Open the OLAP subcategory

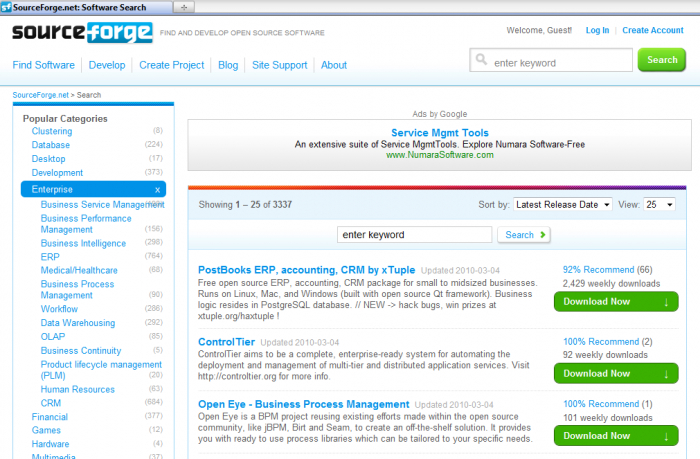click(x=53, y=337)
